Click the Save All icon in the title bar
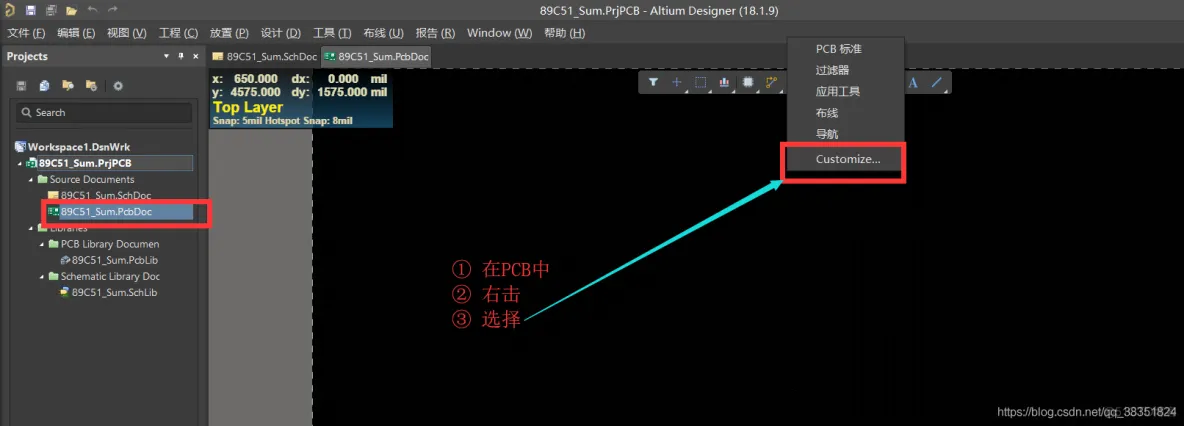 [x=51, y=11]
